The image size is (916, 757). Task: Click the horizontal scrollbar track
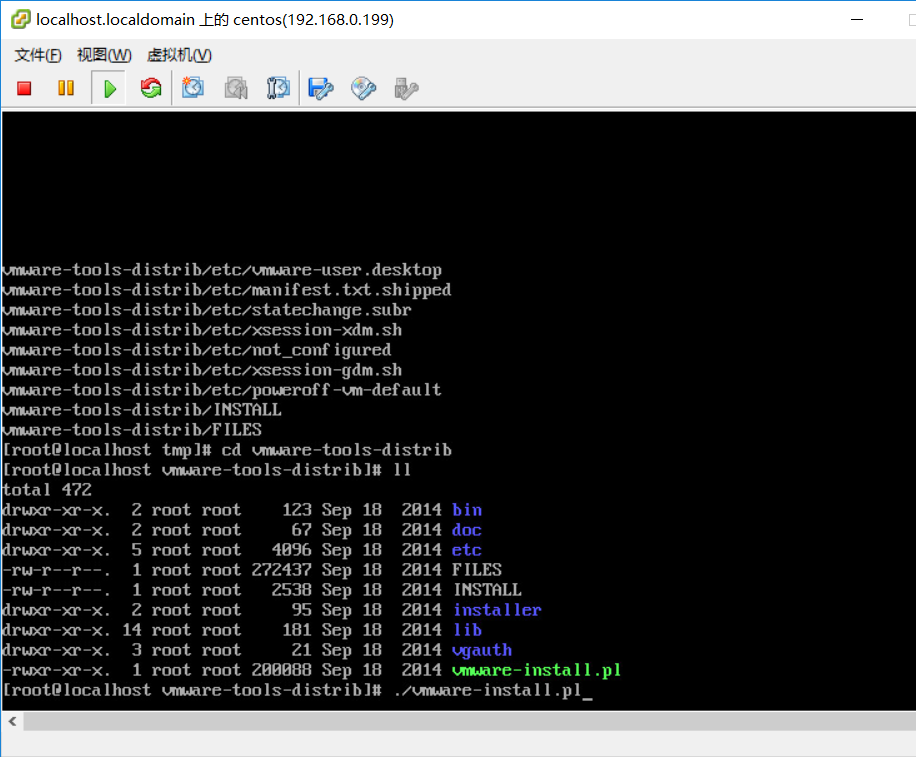[x=469, y=721]
